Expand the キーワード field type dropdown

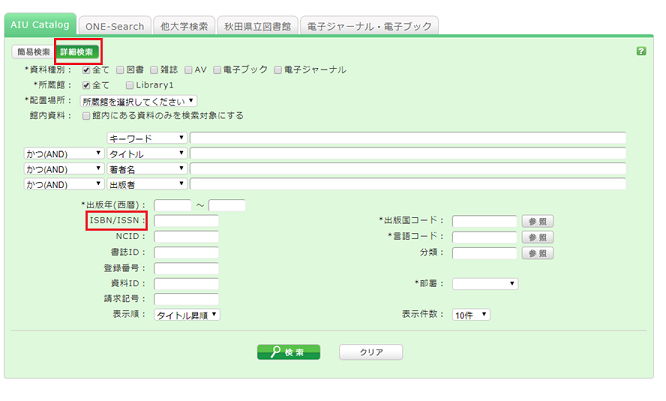(146, 138)
